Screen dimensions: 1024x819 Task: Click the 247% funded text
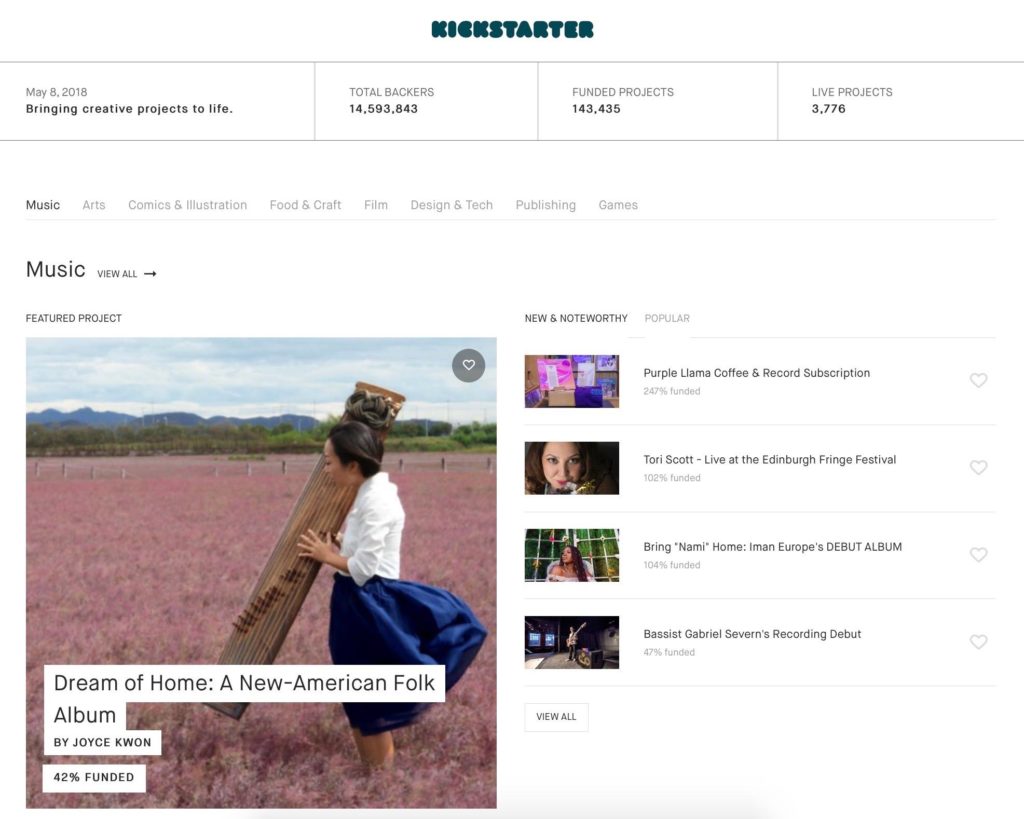tap(671, 391)
